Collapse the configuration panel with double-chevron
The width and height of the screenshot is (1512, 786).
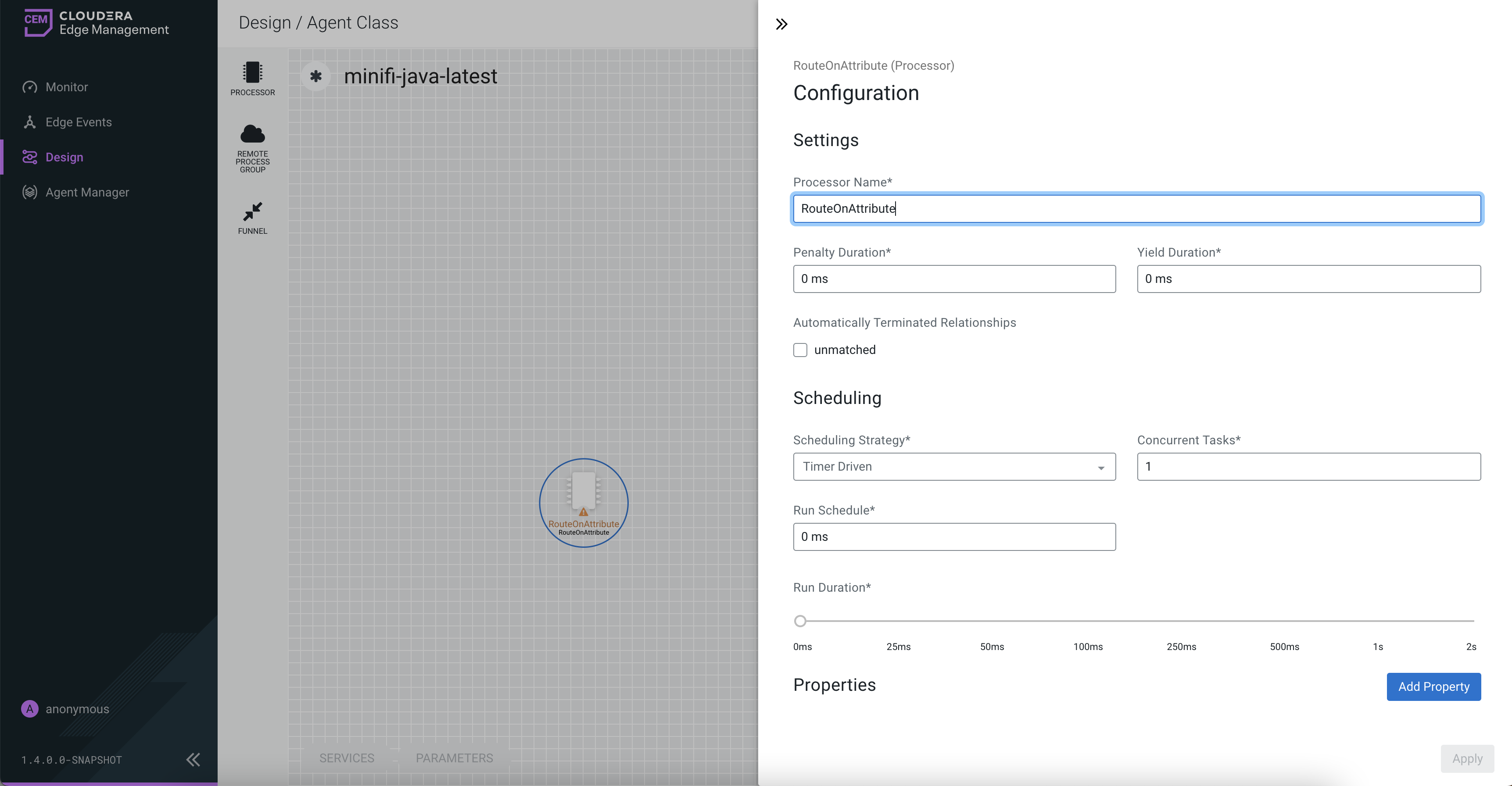[781, 24]
